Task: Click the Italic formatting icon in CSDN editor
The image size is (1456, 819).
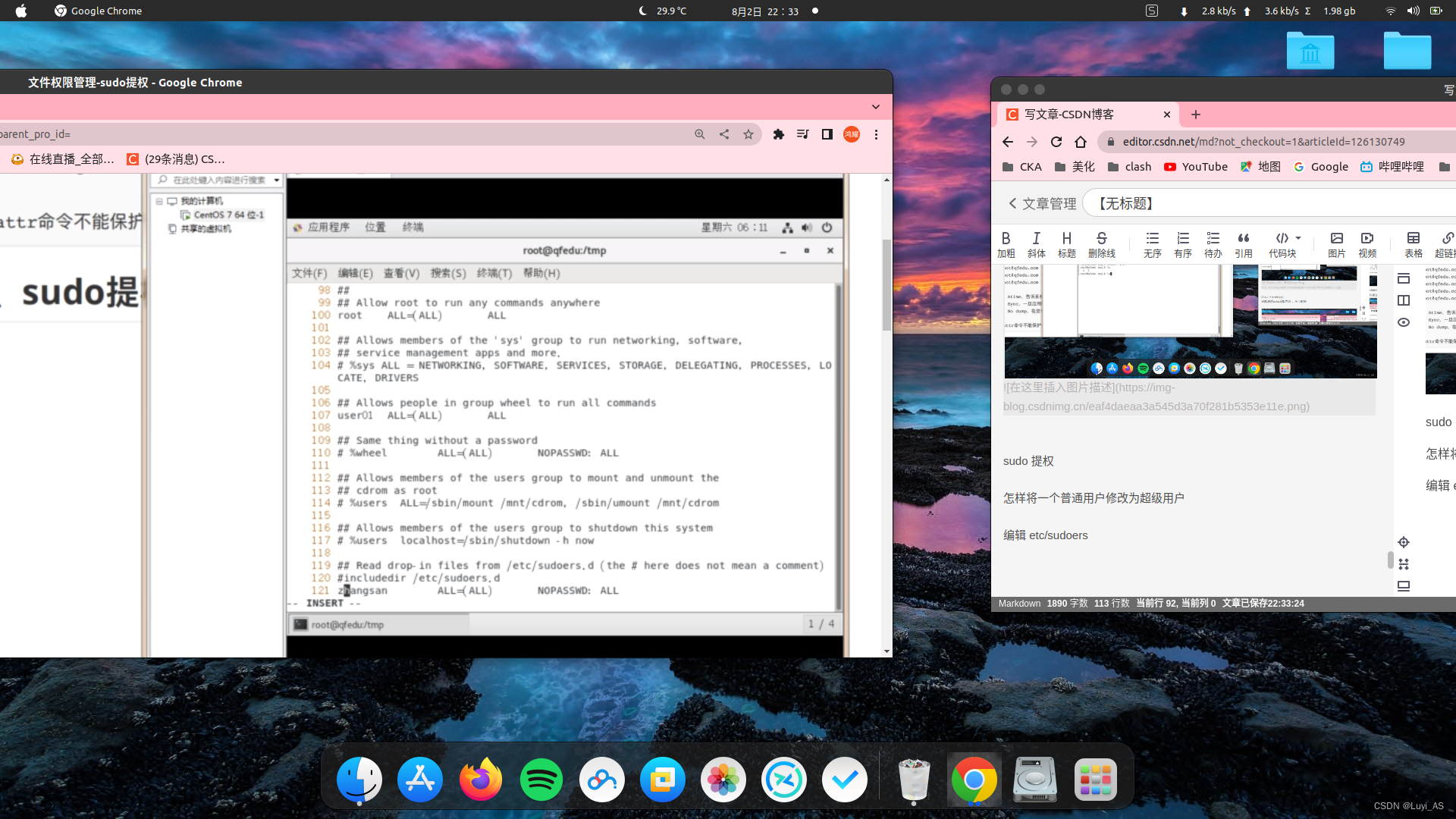Action: point(1037,238)
